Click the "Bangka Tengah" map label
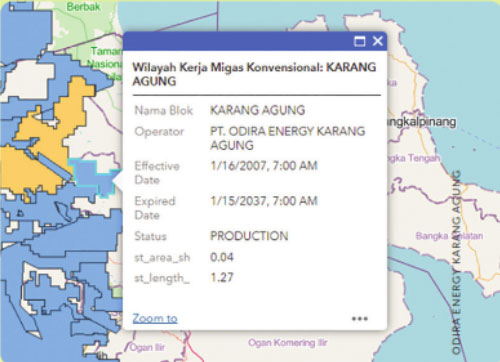The width and height of the screenshot is (500, 362). pyautogui.click(x=414, y=158)
